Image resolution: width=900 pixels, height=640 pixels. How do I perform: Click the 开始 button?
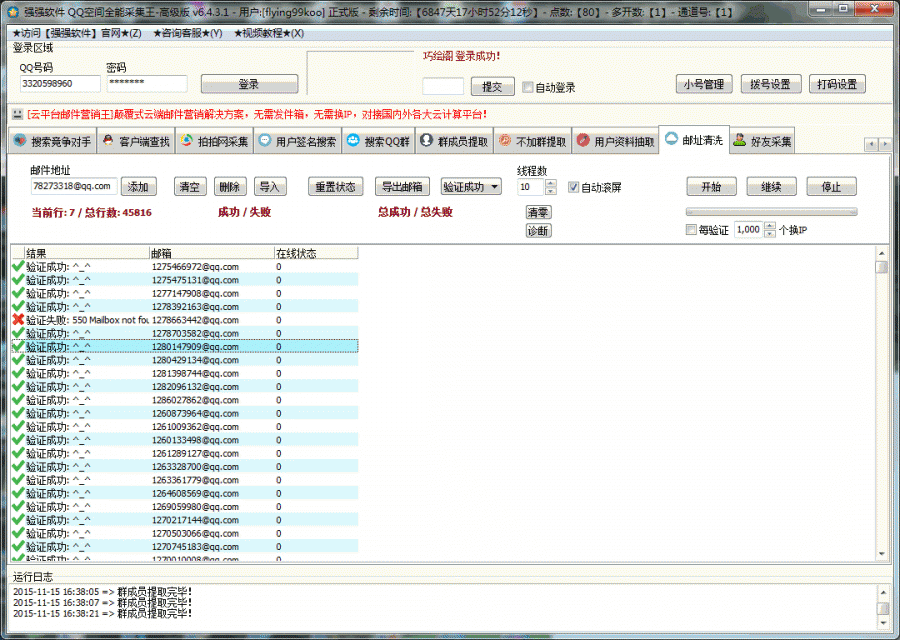(711, 187)
